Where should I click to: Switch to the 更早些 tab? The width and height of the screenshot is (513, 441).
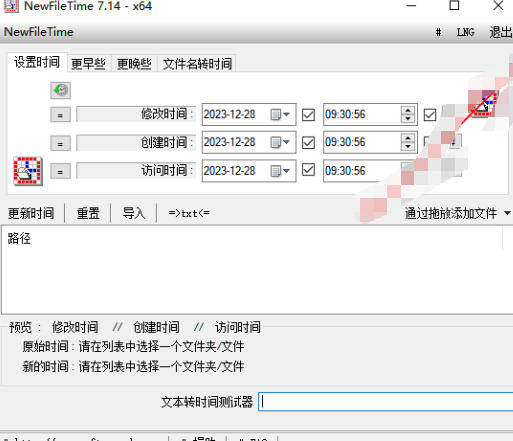pos(88,64)
